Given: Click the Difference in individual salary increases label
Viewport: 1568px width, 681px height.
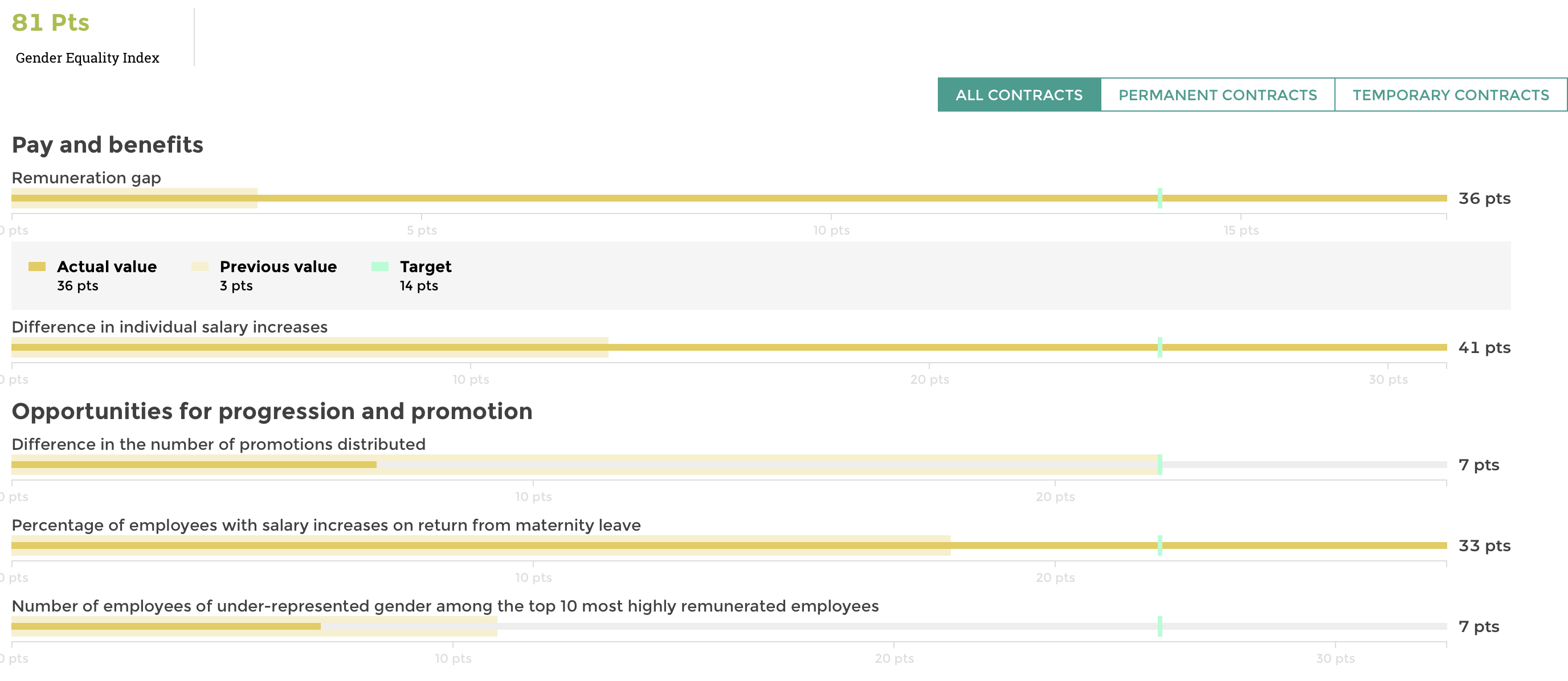Looking at the screenshot, I should pos(169,327).
